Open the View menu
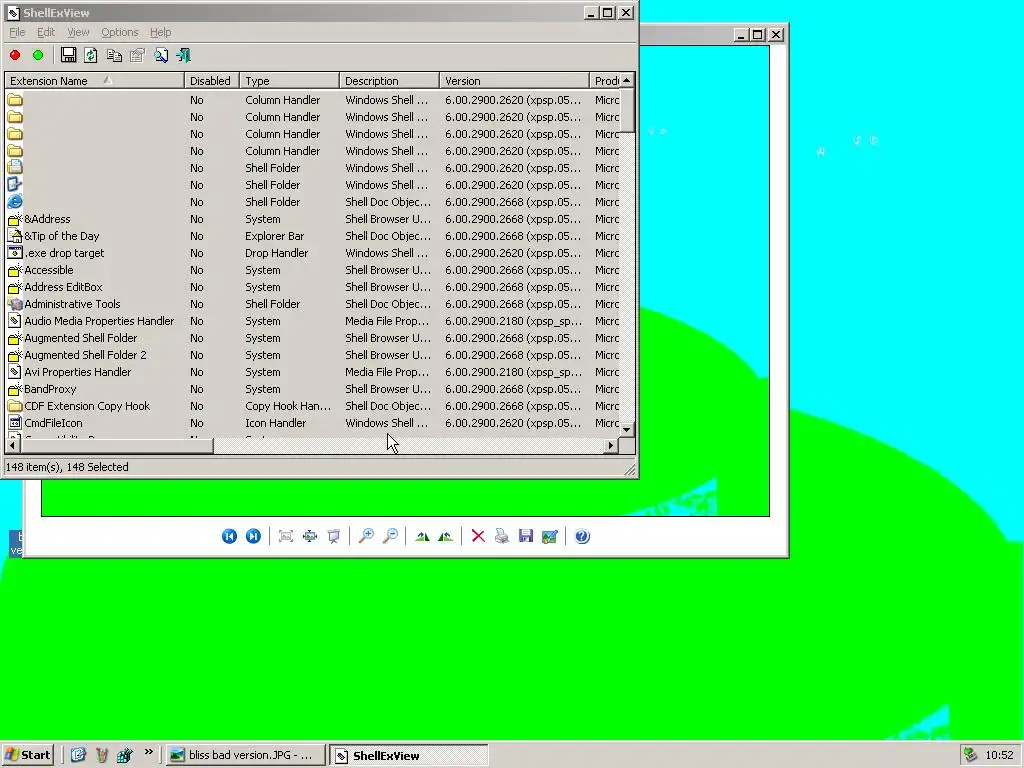Image resolution: width=1024 pixels, height=768 pixels. (78, 32)
